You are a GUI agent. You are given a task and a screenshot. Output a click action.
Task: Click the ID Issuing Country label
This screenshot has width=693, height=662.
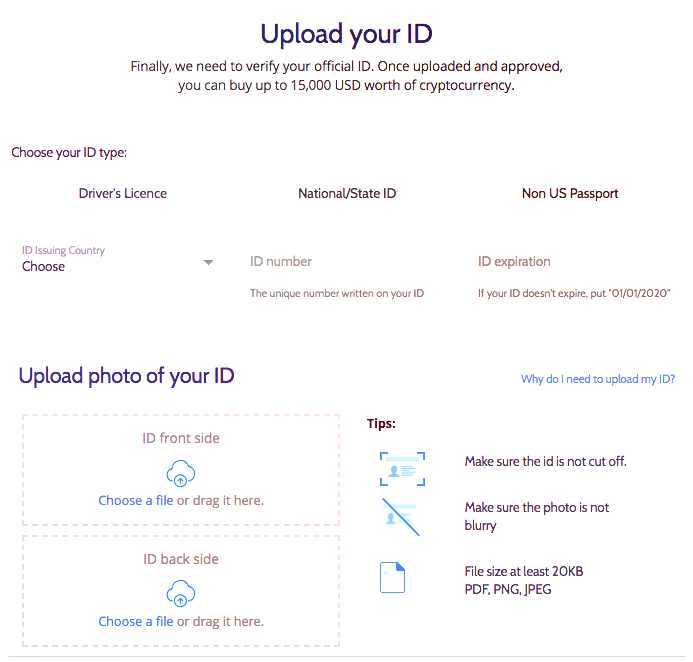click(63, 250)
